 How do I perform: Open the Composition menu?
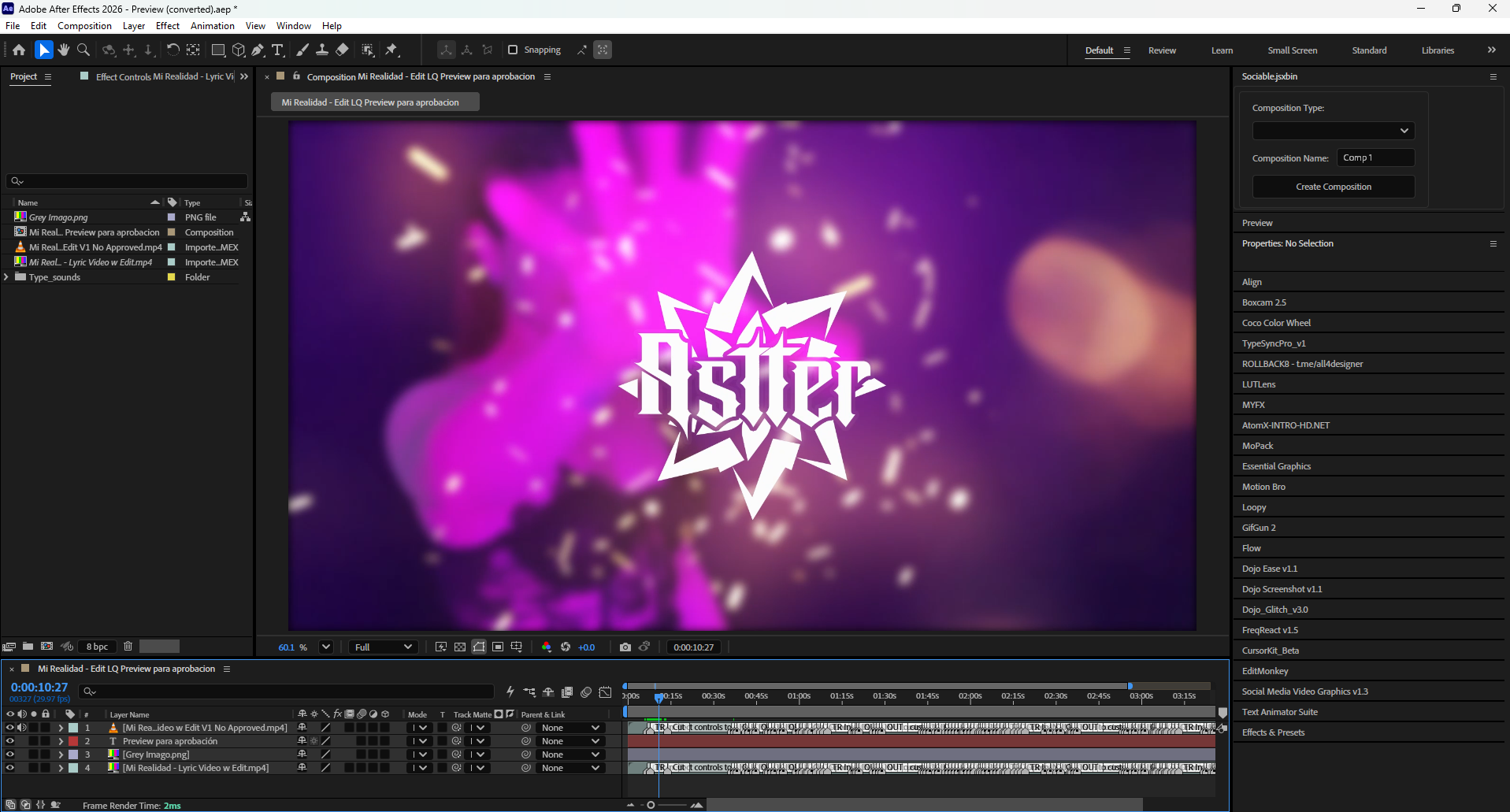(x=84, y=26)
